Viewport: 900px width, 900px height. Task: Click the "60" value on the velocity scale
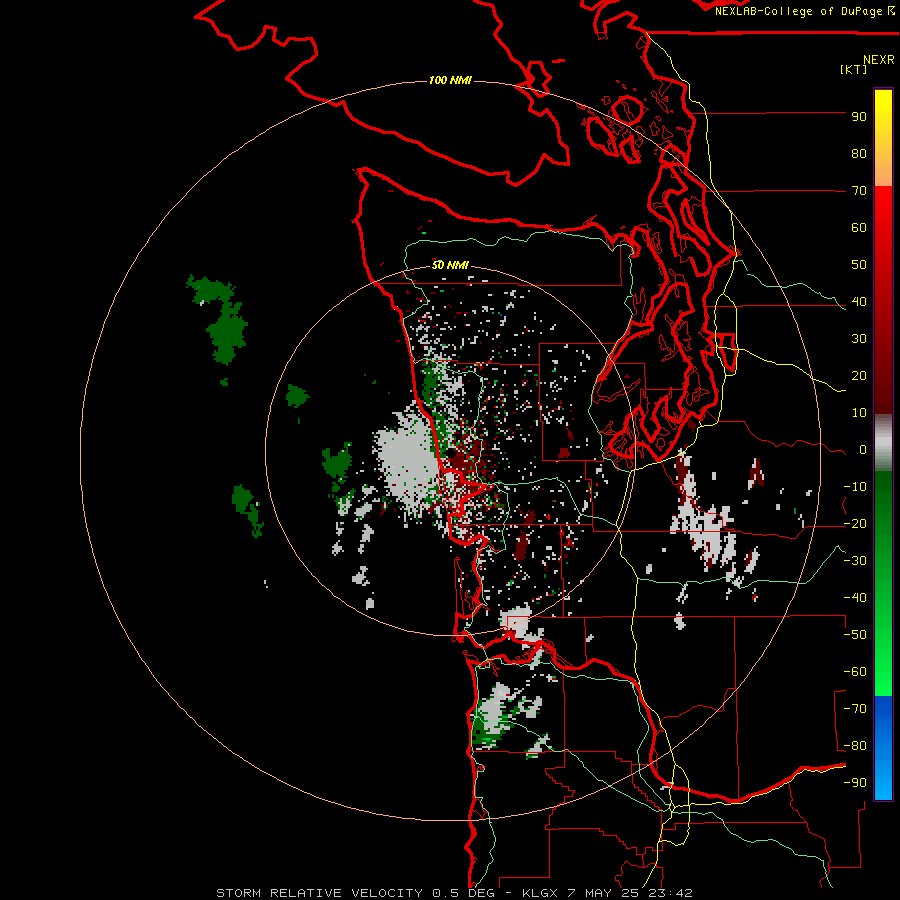(859, 227)
